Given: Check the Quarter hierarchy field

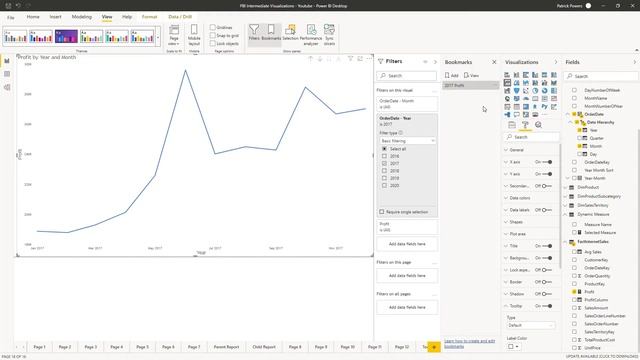Looking at the screenshot, I should pyautogui.click(x=579, y=138).
